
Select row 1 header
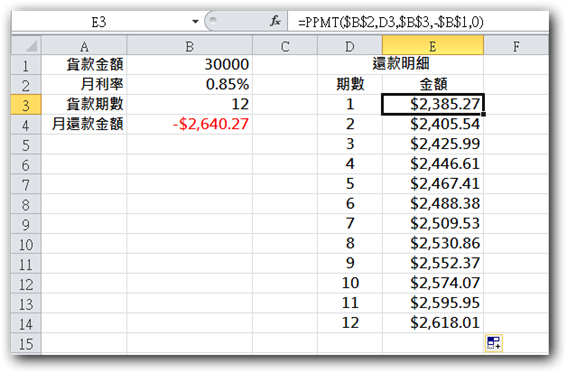coord(26,65)
